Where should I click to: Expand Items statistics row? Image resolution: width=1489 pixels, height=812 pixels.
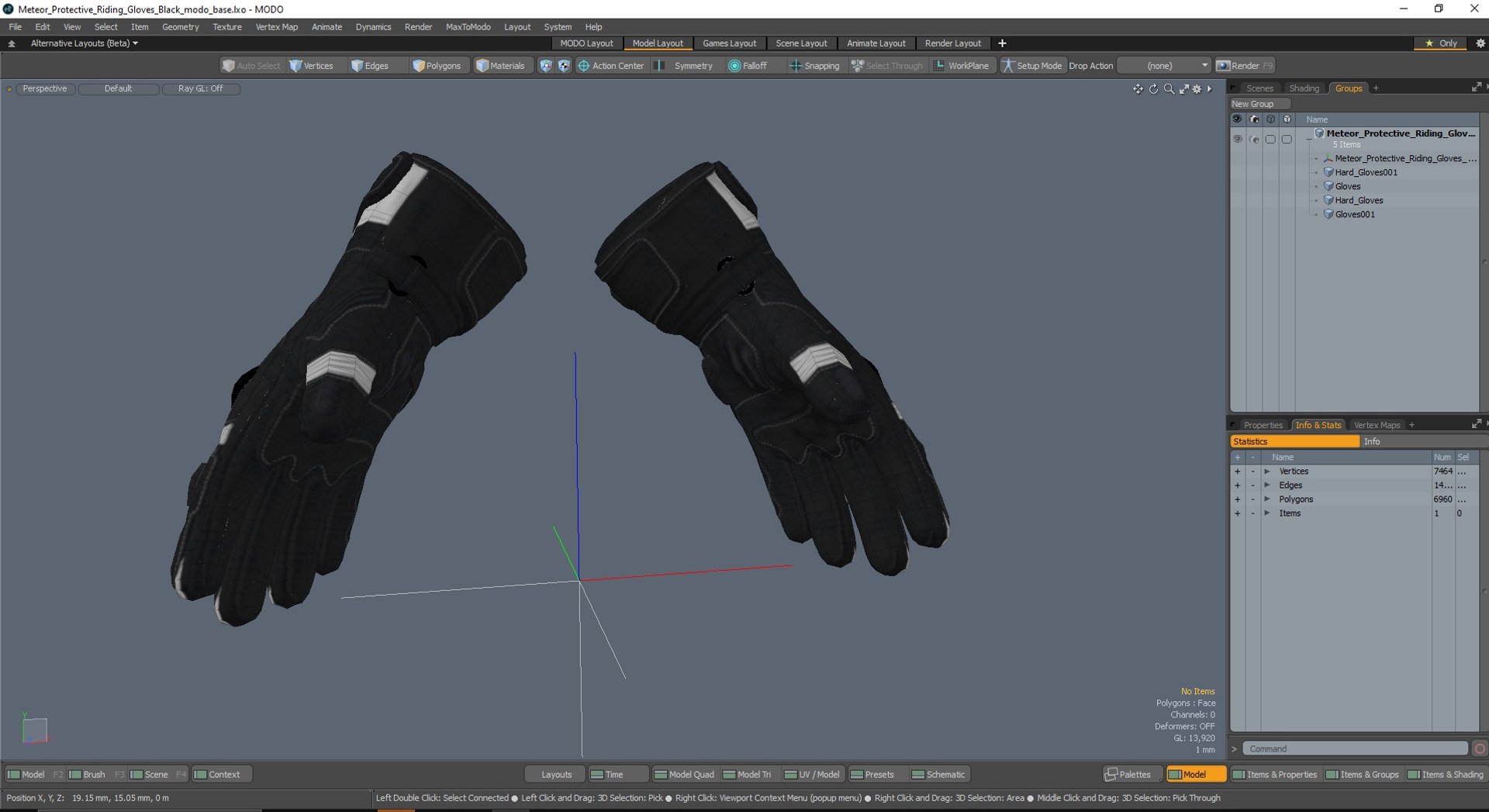pyautogui.click(x=1267, y=513)
